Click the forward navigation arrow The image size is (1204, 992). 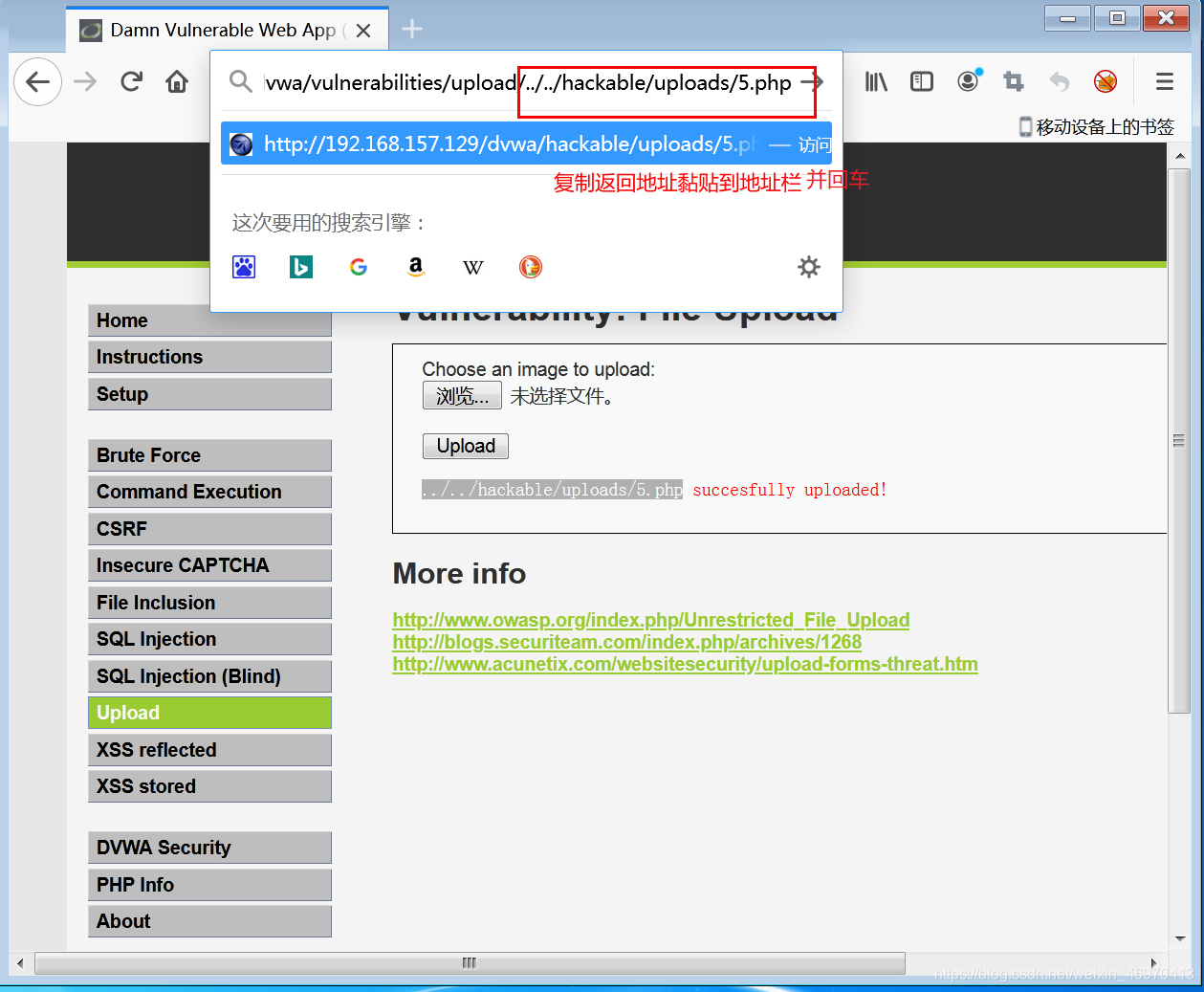click(x=85, y=82)
